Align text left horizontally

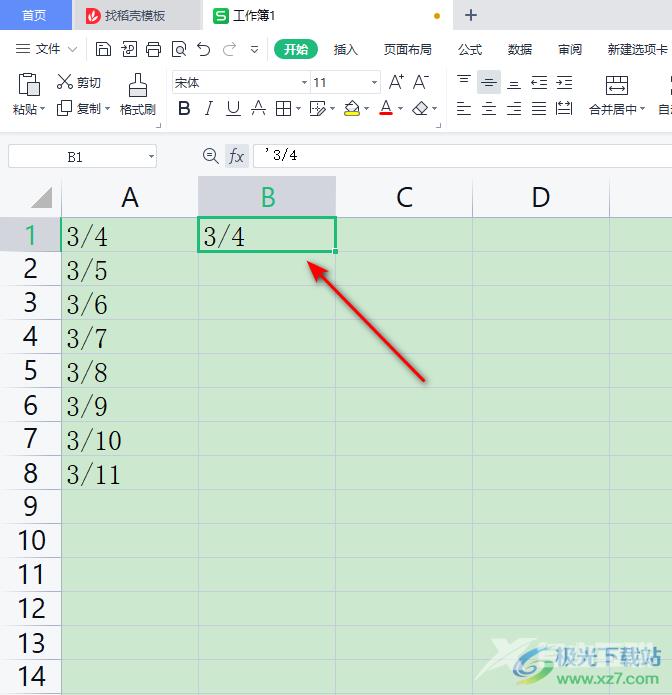464,108
